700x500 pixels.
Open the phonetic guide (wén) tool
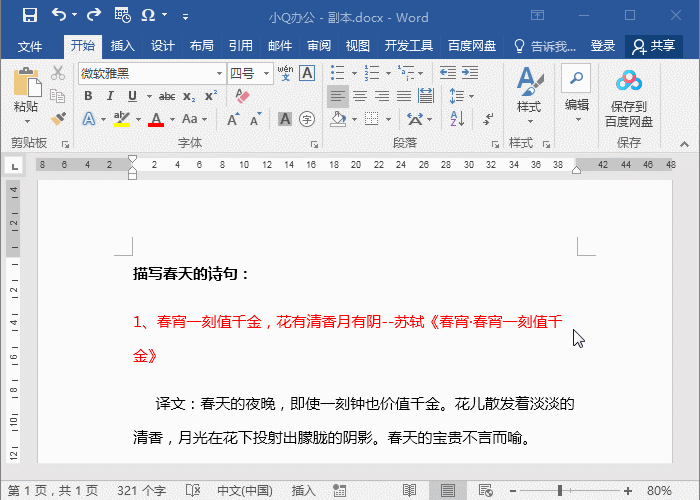285,73
